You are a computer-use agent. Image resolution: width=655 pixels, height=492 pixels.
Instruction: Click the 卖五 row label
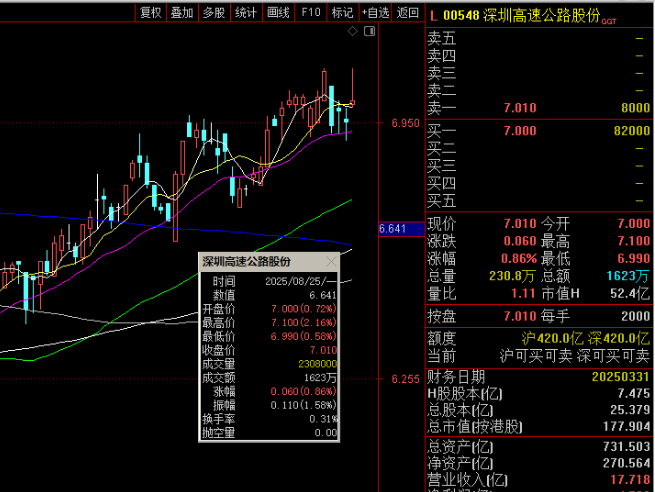pyautogui.click(x=442, y=38)
